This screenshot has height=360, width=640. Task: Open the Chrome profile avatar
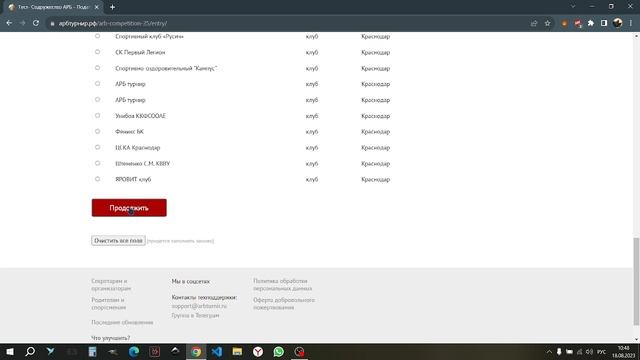(617, 23)
